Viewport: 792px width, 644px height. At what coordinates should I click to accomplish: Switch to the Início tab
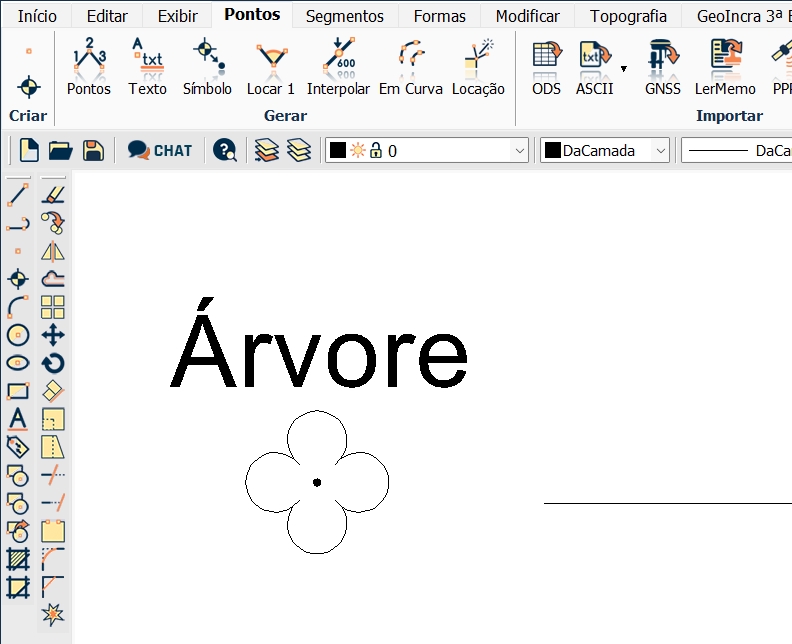[x=37, y=16]
